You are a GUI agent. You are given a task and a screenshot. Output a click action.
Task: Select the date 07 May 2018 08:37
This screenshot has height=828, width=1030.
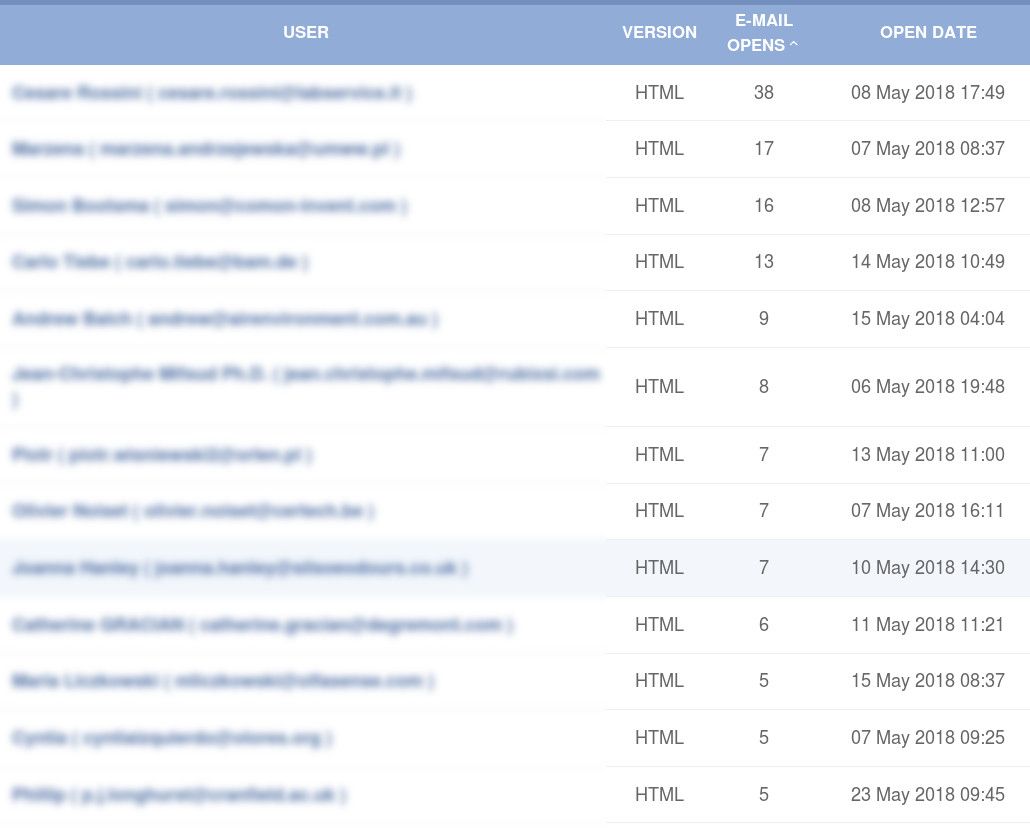tap(928, 149)
